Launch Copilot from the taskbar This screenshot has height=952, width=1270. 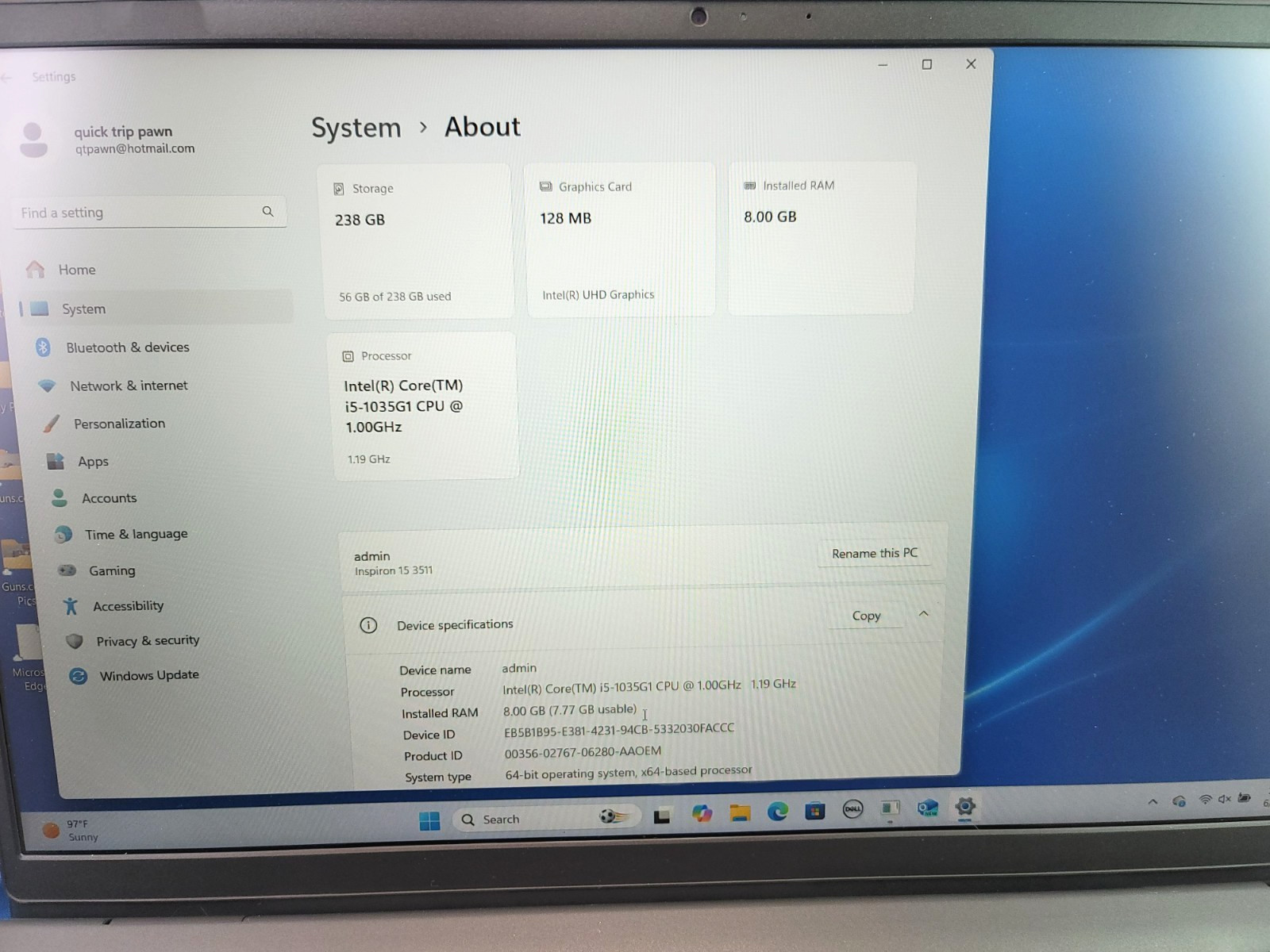point(702,813)
